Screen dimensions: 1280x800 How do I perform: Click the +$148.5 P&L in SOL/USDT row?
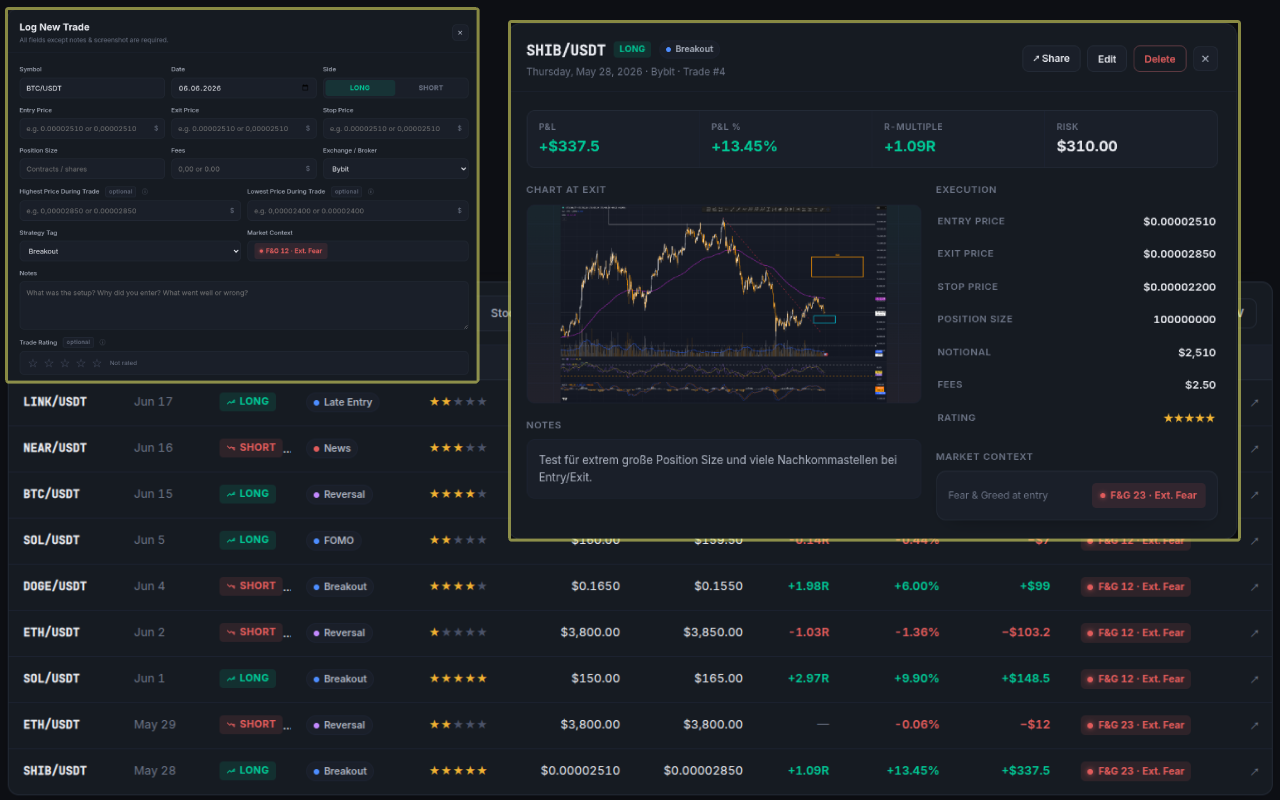(1026, 678)
